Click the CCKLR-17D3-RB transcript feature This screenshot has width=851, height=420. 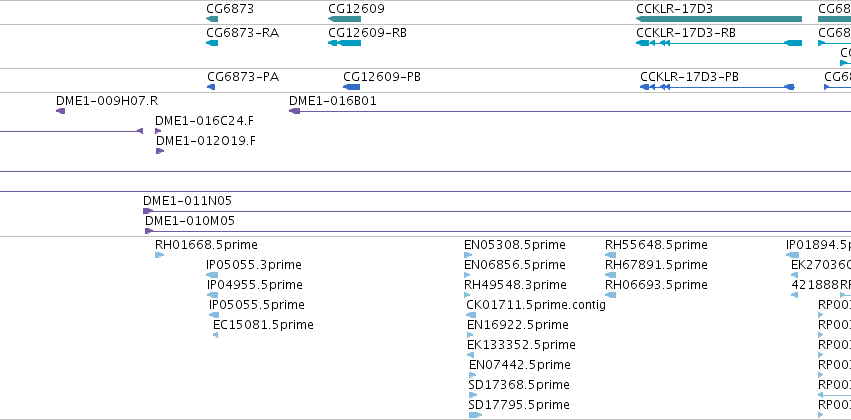(719, 43)
